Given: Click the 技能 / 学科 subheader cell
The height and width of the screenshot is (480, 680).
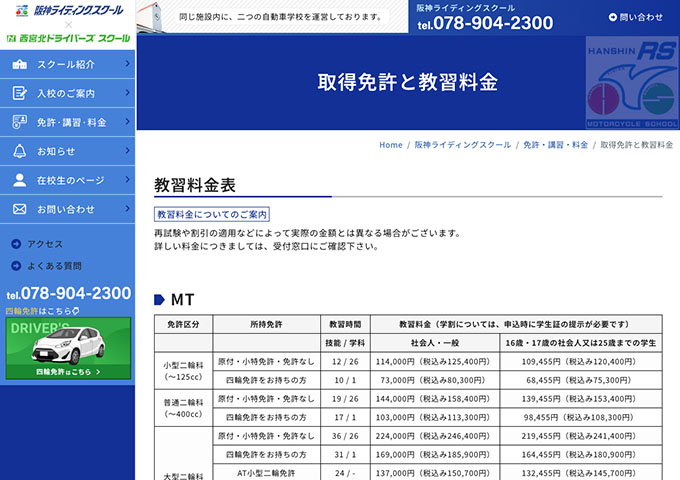Looking at the screenshot, I should (x=345, y=343).
